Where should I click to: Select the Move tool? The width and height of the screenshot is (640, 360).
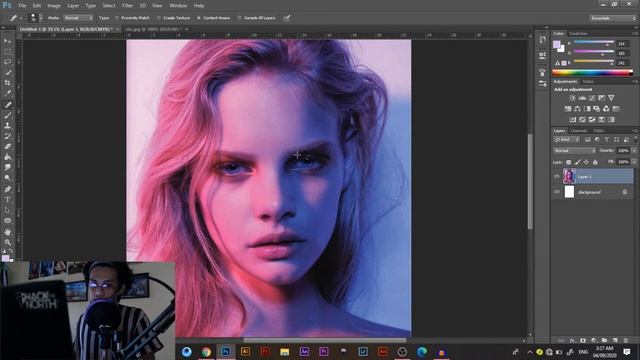pos(7,41)
